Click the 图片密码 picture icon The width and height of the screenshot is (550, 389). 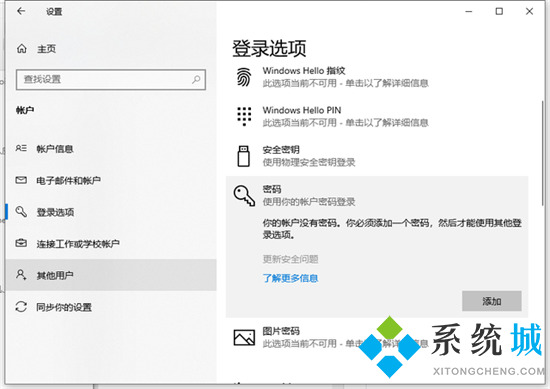pos(244,337)
